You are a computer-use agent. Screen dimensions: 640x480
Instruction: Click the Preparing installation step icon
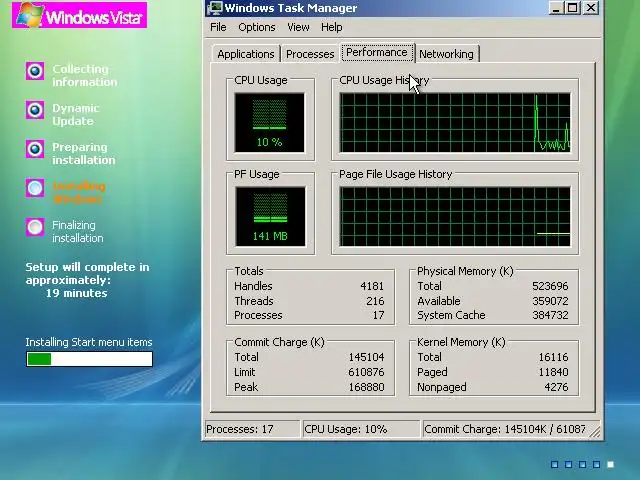click(35, 149)
